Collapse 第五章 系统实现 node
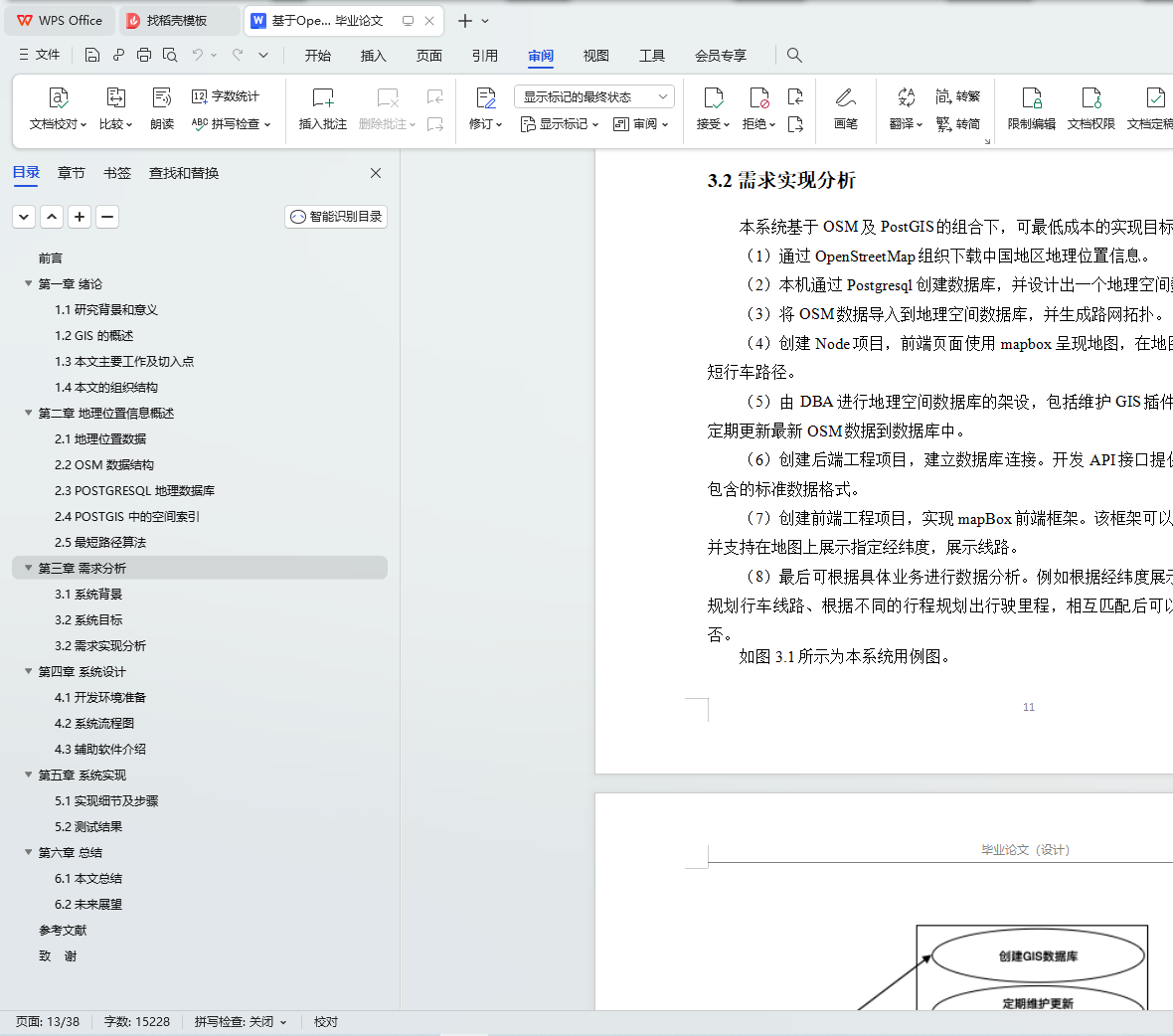The width and height of the screenshot is (1173, 1036). [x=29, y=775]
